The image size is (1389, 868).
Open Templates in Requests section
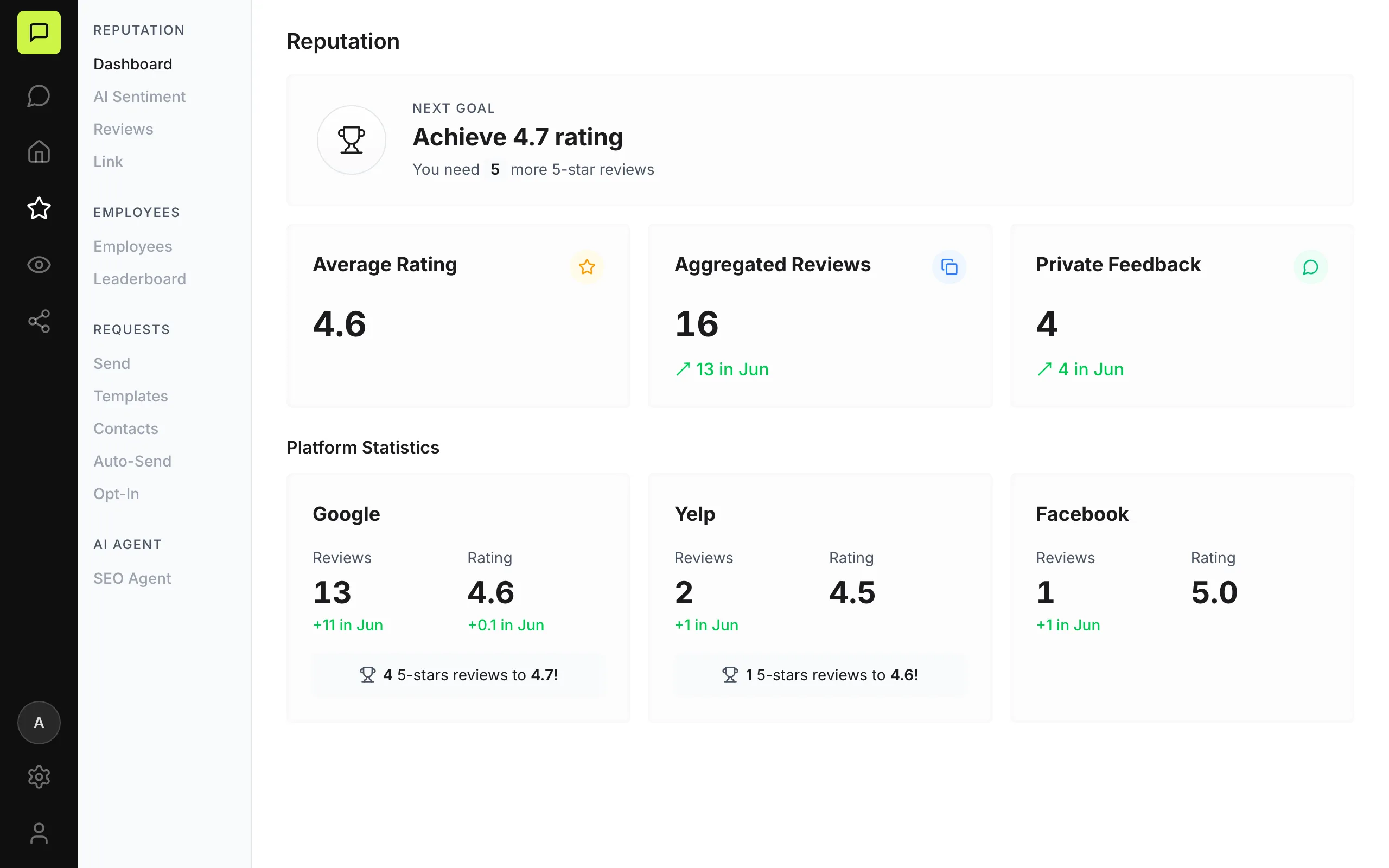pyautogui.click(x=131, y=396)
